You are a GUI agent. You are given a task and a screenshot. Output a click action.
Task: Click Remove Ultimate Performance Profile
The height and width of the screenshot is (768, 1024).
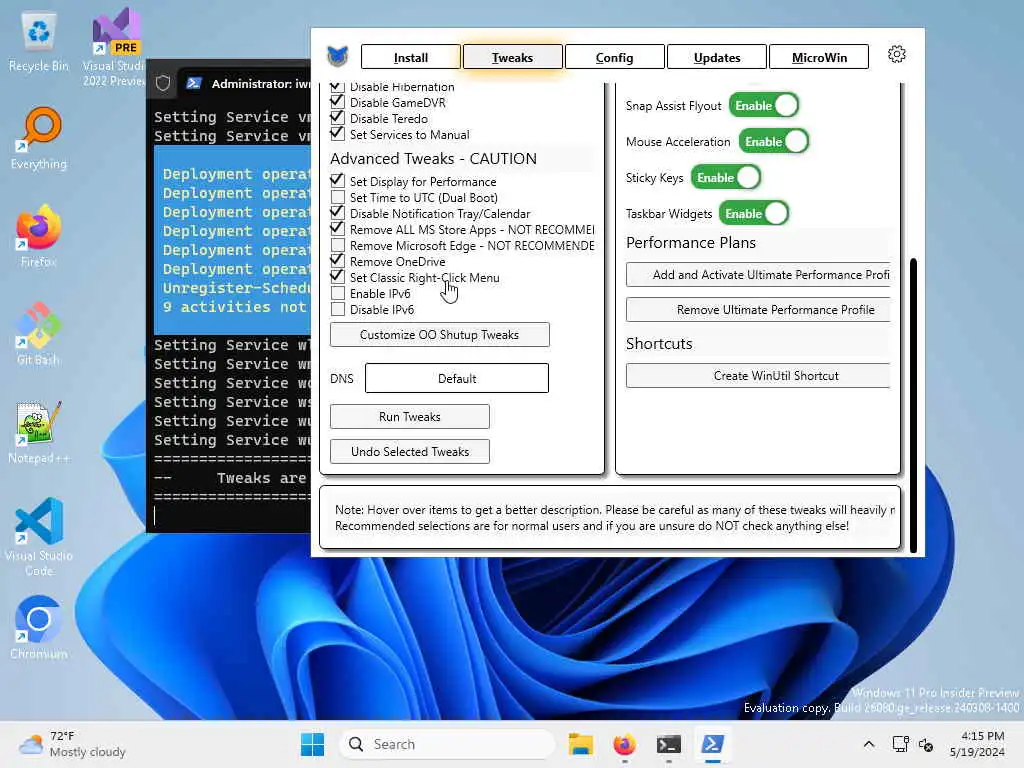point(758,310)
